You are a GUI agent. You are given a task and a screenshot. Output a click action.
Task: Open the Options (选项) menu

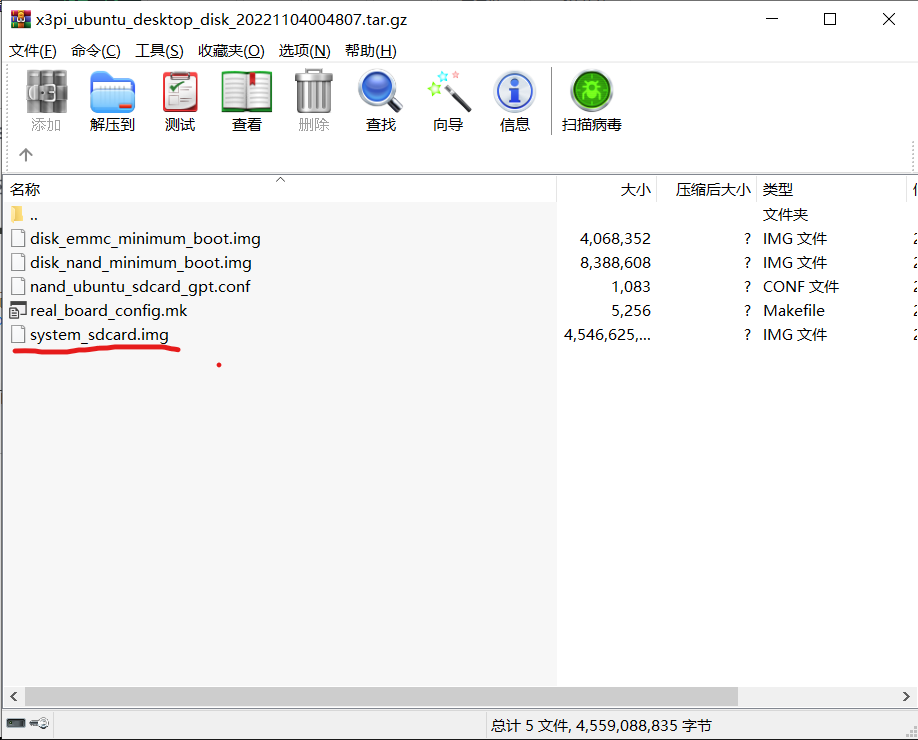click(304, 51)
